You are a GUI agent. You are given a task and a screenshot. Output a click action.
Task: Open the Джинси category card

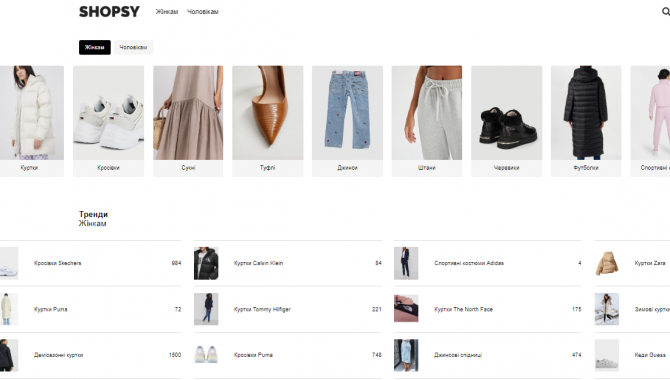(x=347, y=121)
